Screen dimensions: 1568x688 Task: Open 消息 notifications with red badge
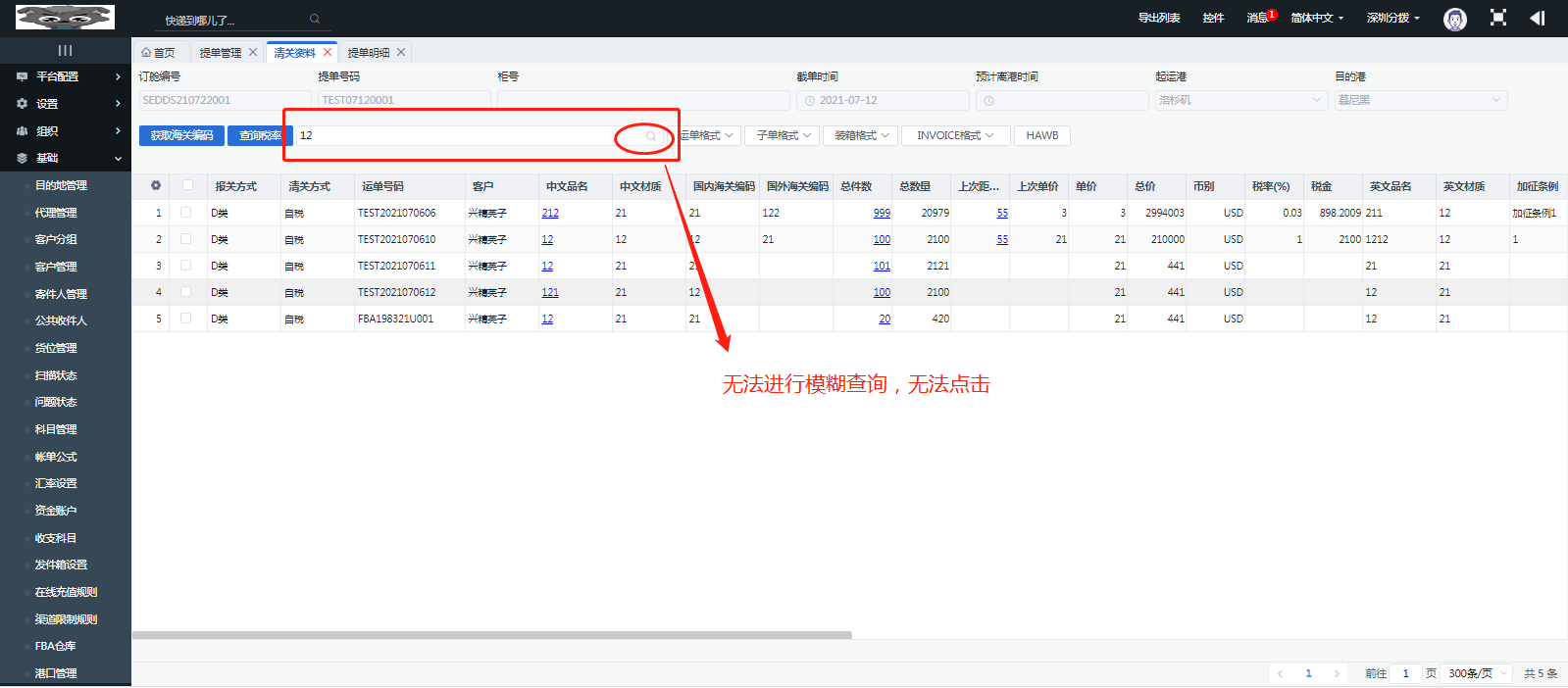(x=1259, y=18)
